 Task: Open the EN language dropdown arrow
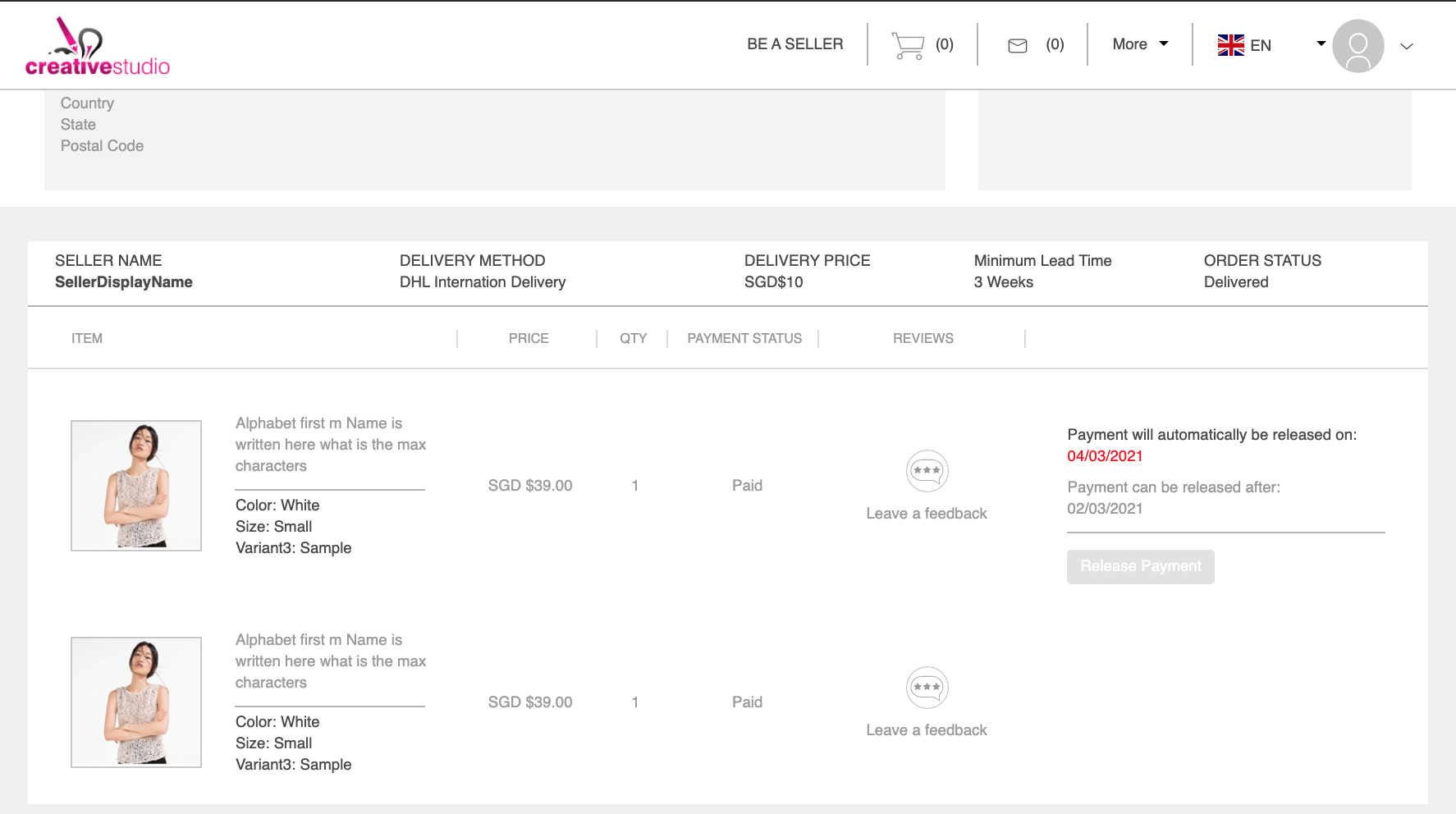click(x=1321, y=43)
